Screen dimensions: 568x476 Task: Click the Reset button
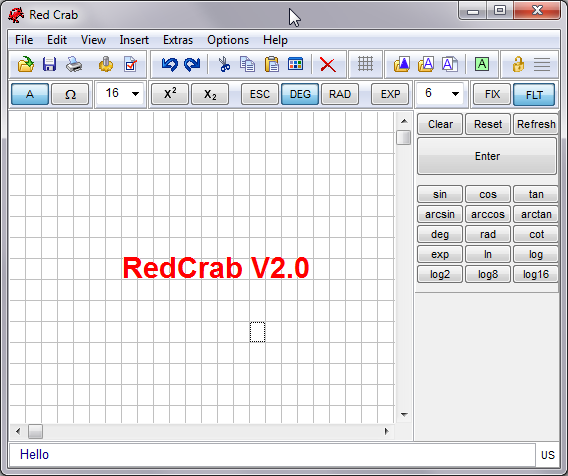pos(488,124)
